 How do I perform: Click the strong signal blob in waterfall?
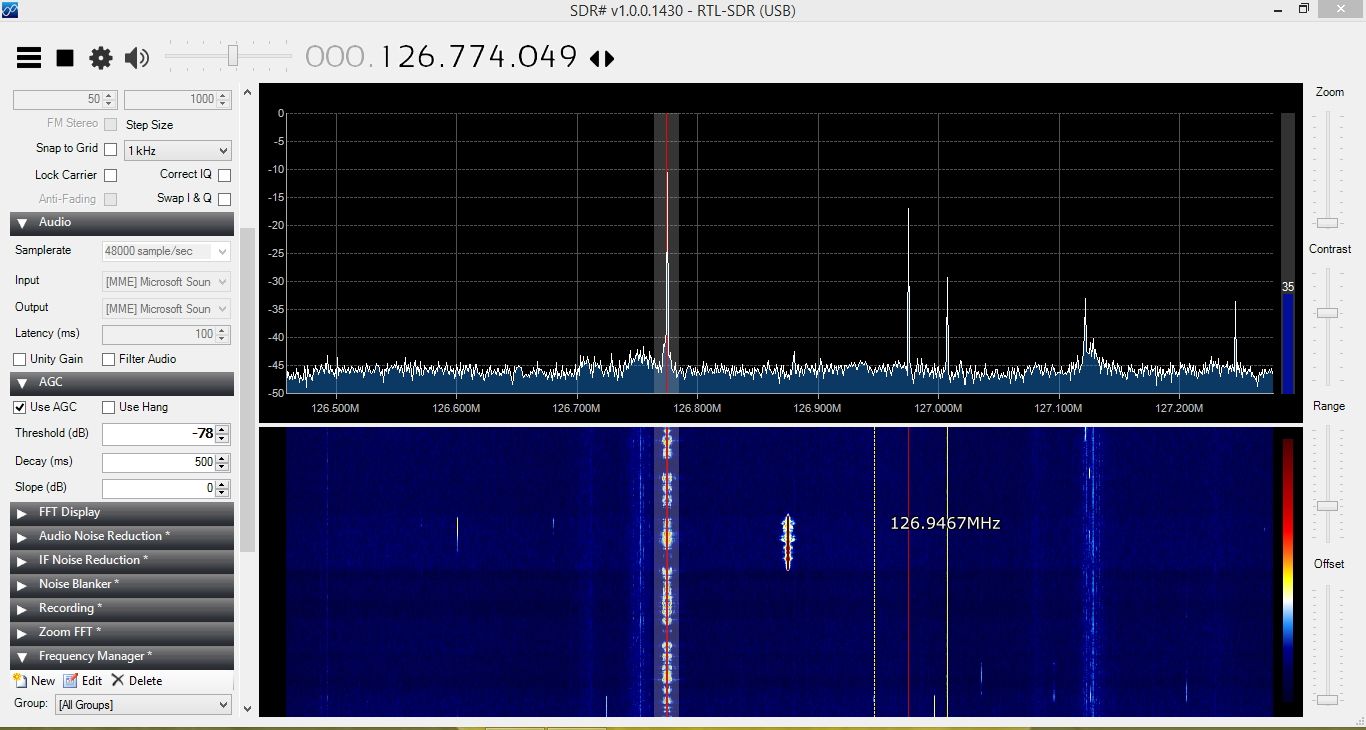(x=787, y=541)
